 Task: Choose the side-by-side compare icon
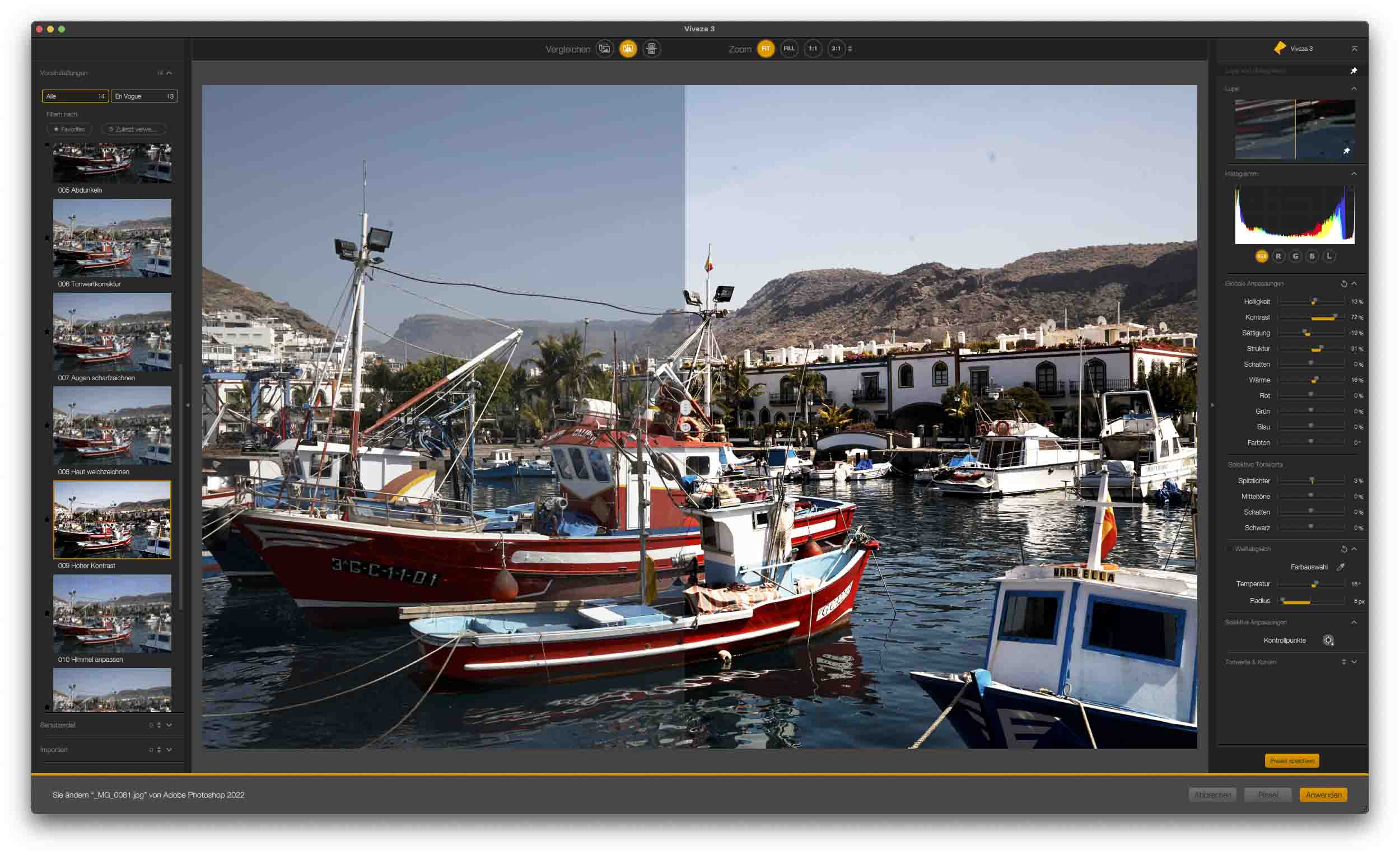pos(652,49)
